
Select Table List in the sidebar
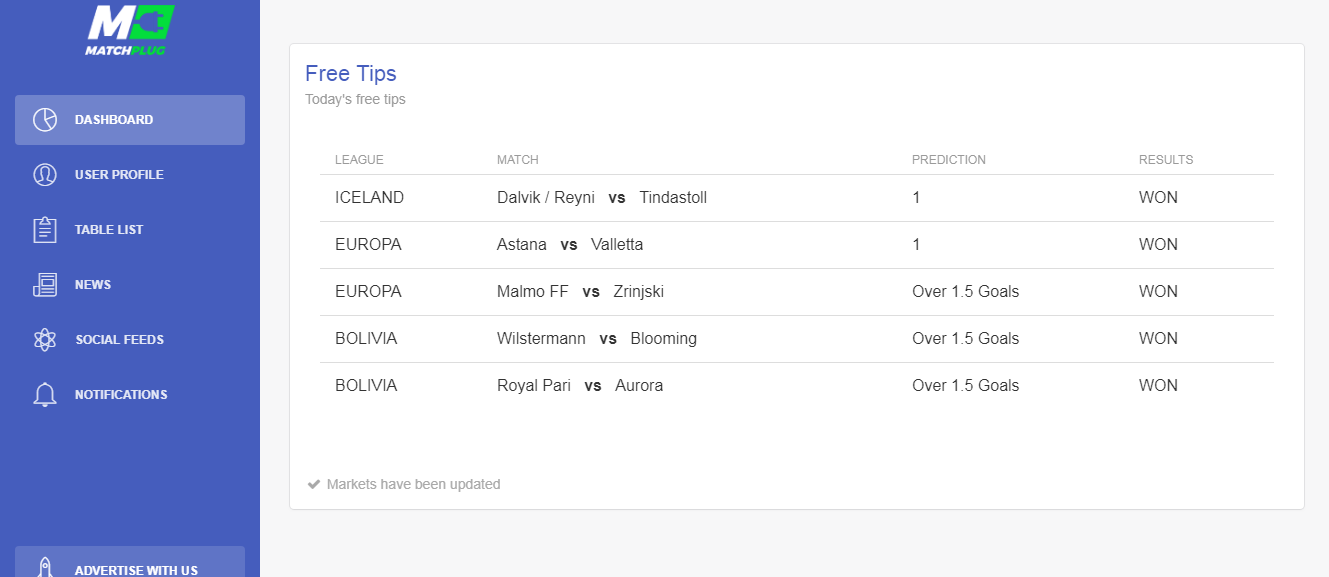point(130,230)
